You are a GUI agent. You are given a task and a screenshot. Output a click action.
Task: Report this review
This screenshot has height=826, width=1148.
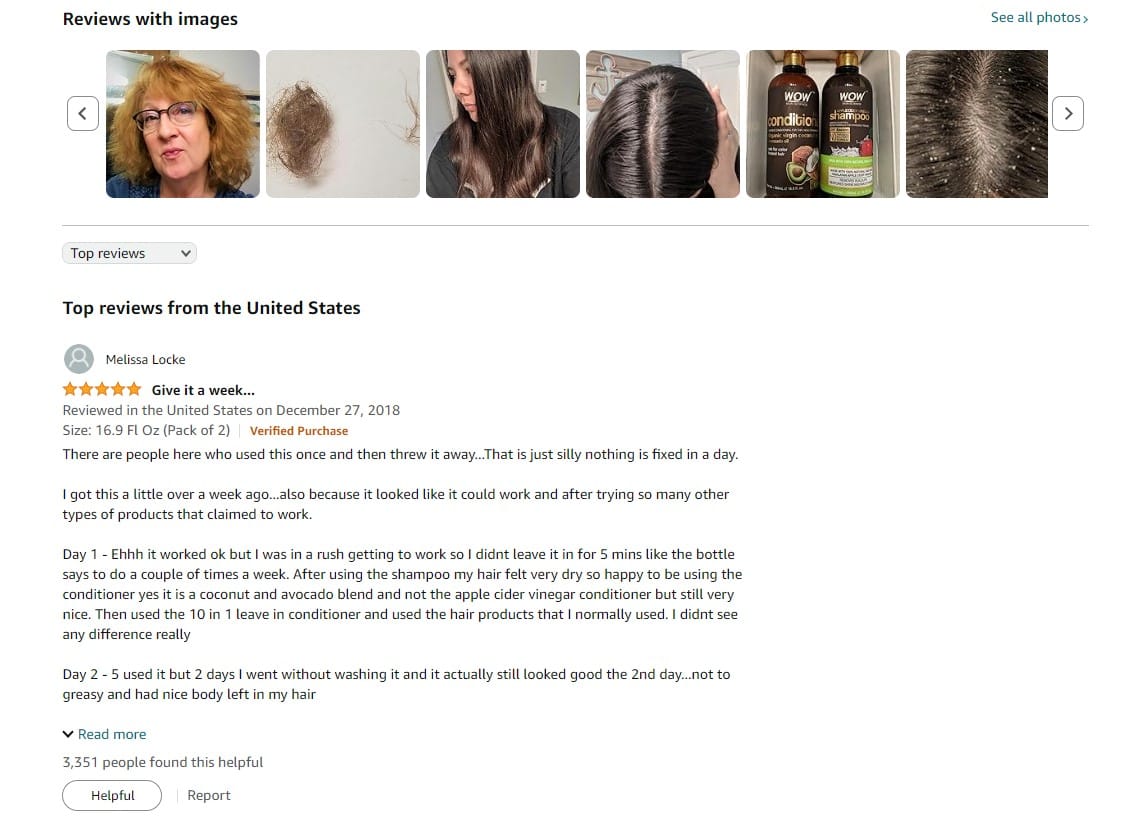coord(209,795)
